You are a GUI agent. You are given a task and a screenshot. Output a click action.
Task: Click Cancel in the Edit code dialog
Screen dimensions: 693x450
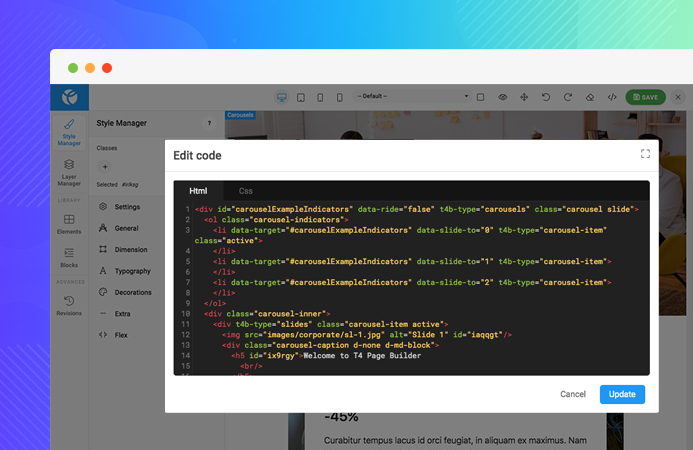pos(573,394)
